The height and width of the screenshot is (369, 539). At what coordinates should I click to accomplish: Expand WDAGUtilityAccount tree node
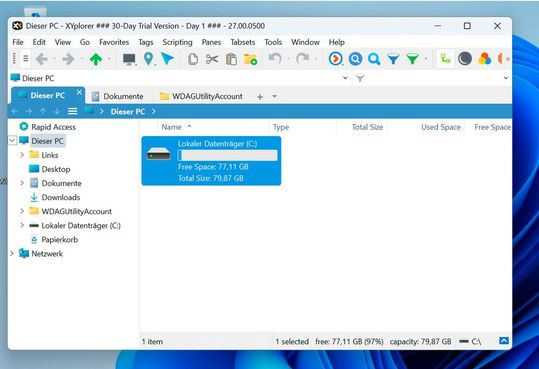click(22, 211)
